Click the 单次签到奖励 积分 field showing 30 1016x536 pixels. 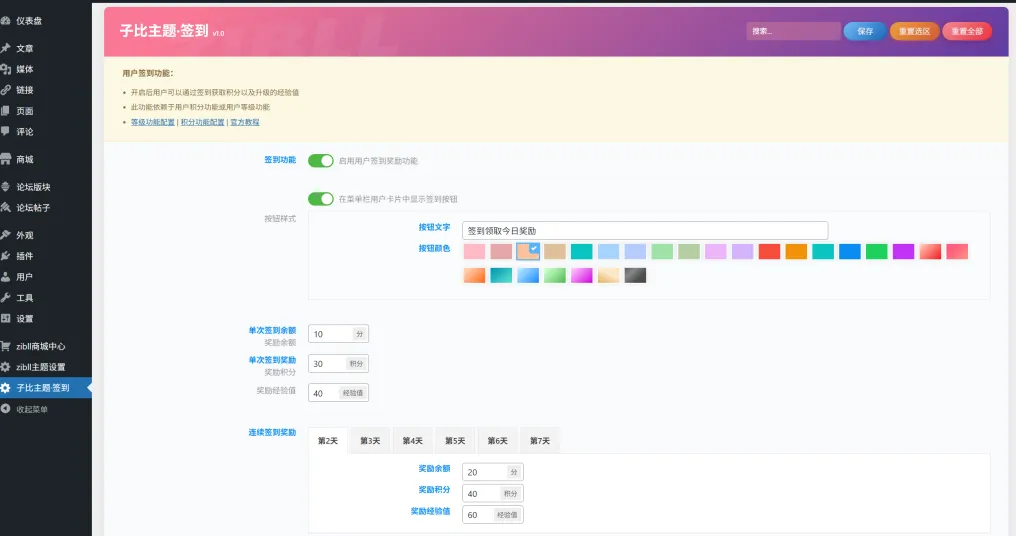pyautogui.click(x=338, y=364)
